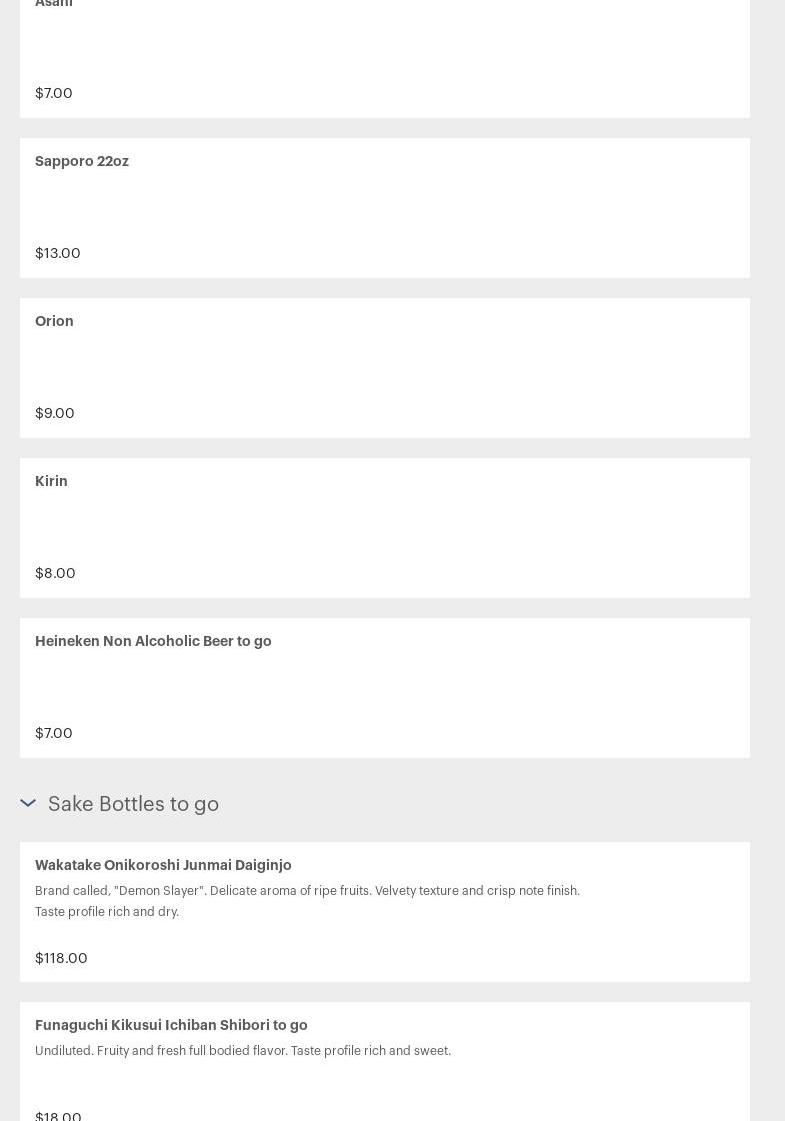785x1121 pixels.
Task: Open the Sapporo 22oz menu item
Action: pos(82,161)
